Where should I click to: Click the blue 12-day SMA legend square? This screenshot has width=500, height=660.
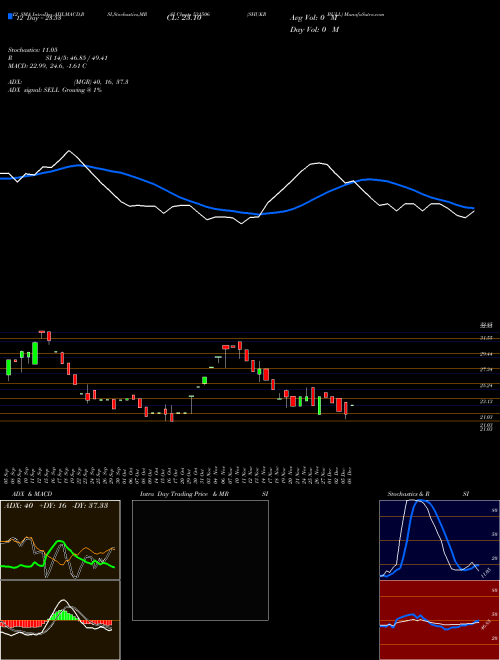point(10,16)
